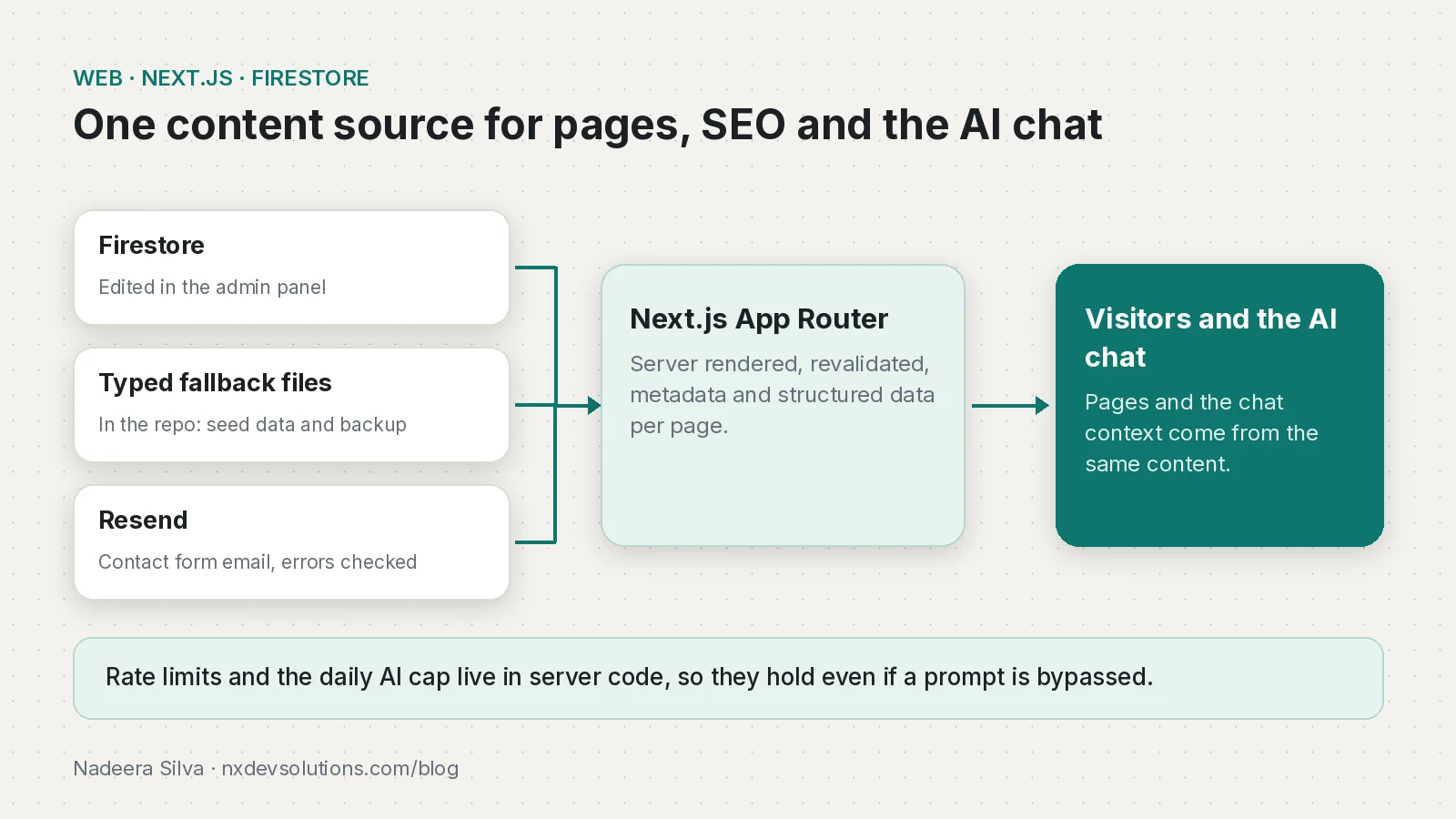This screenshot has width=1456, height=819.
Task: Click the 'Server rendered, revalidated' description paragraph
Action: 783,395
